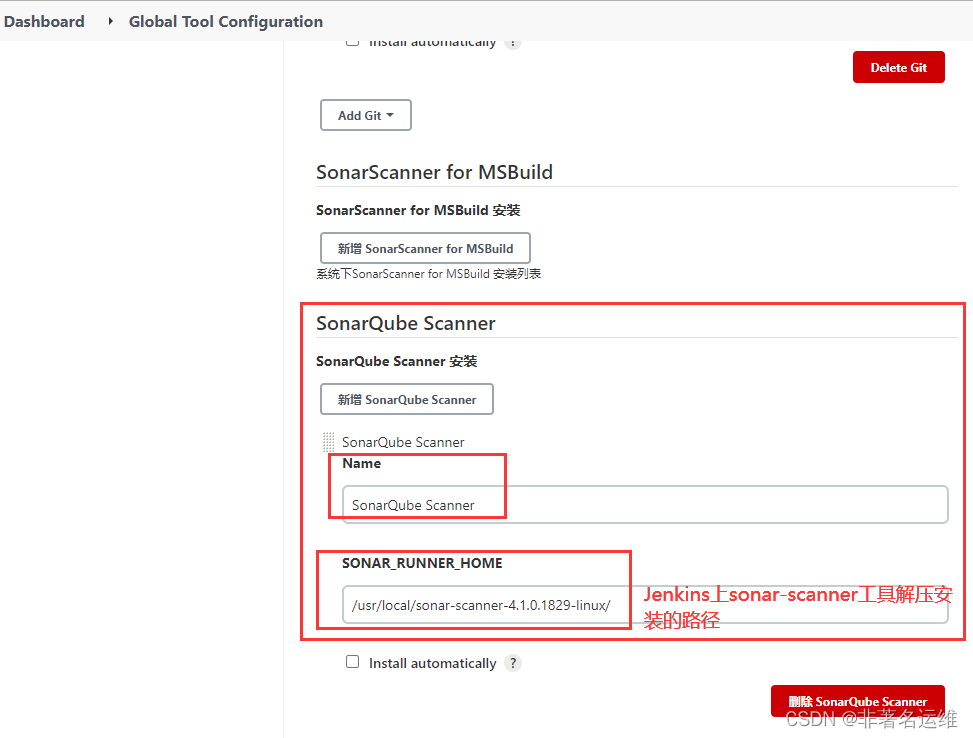The height and width of the screenshot is (738, 973).
Task: Select the 系统下SonarScanner for MSBuild 安装列表 text
Action: 429,274
